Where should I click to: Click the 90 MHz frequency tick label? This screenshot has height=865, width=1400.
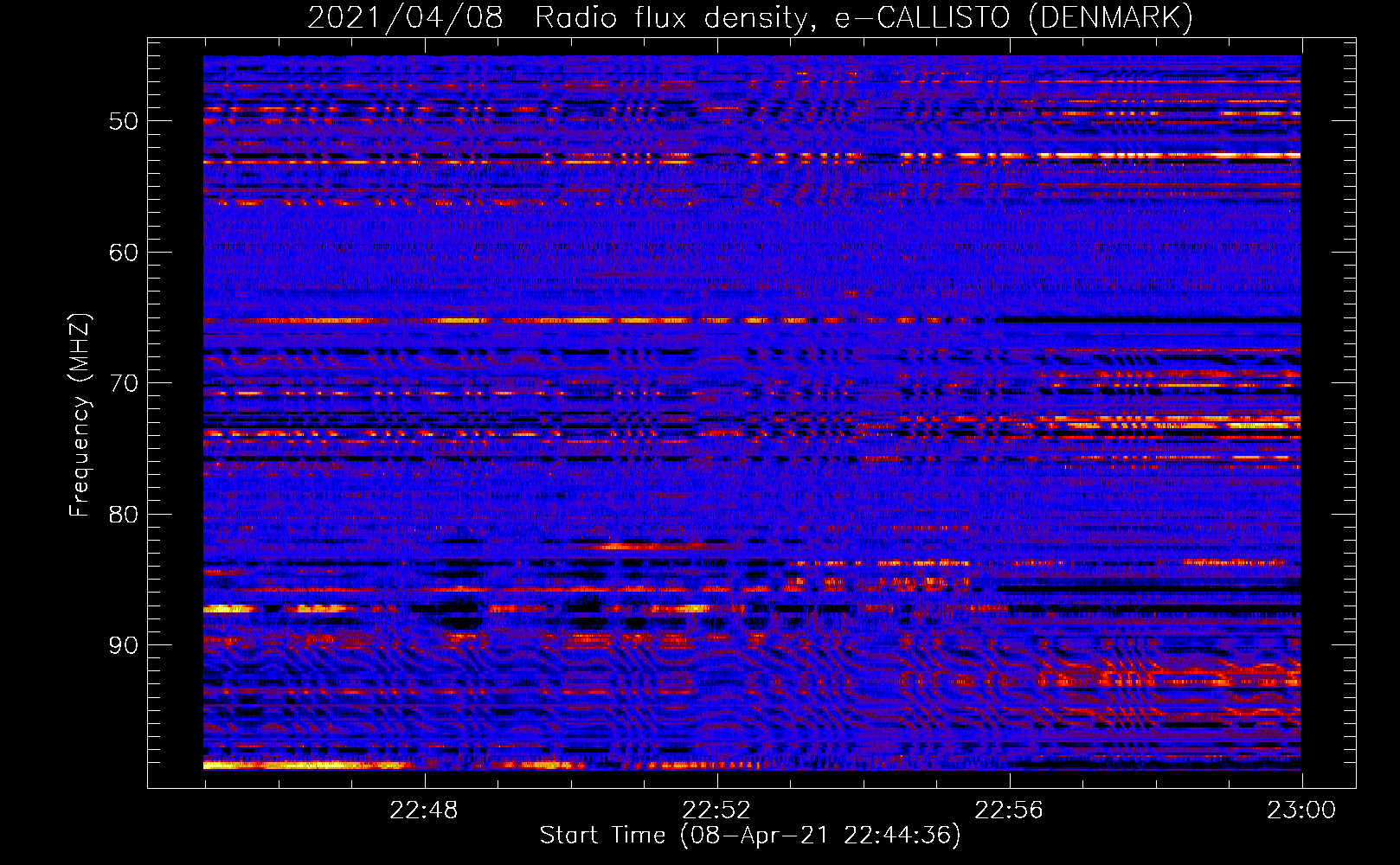(124, 645)
